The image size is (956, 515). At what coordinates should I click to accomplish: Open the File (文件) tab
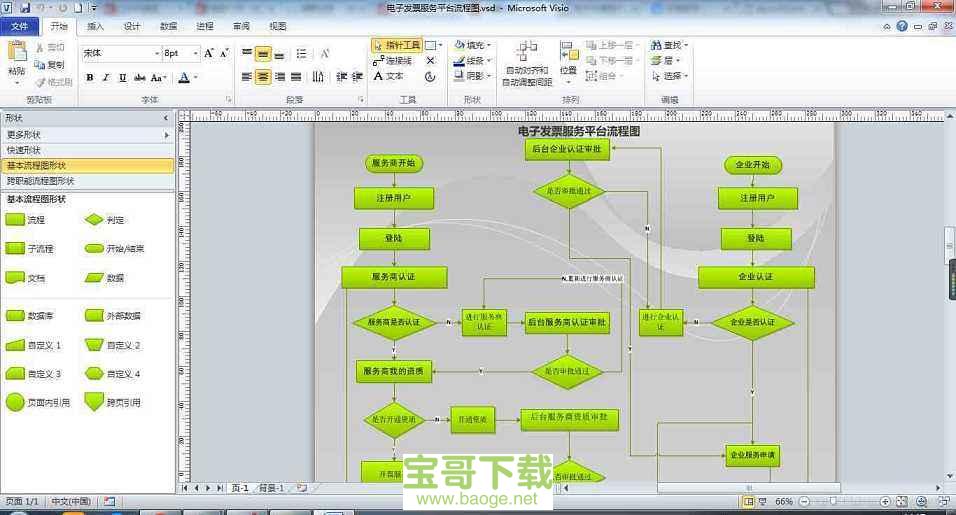pos(20,26)
